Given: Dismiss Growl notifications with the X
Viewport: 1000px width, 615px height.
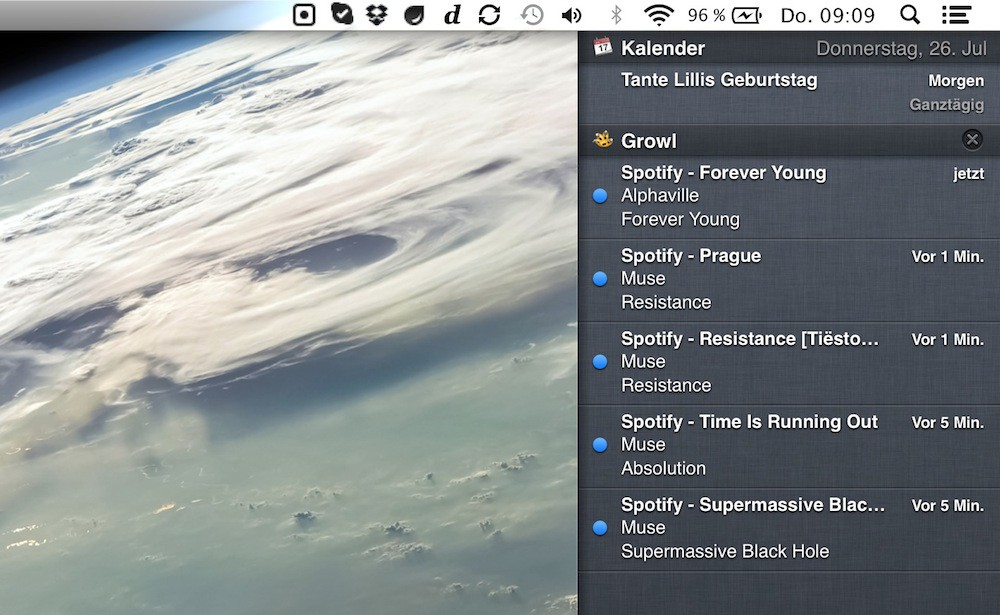Looking at the screenshot, I should coord(971,139).
